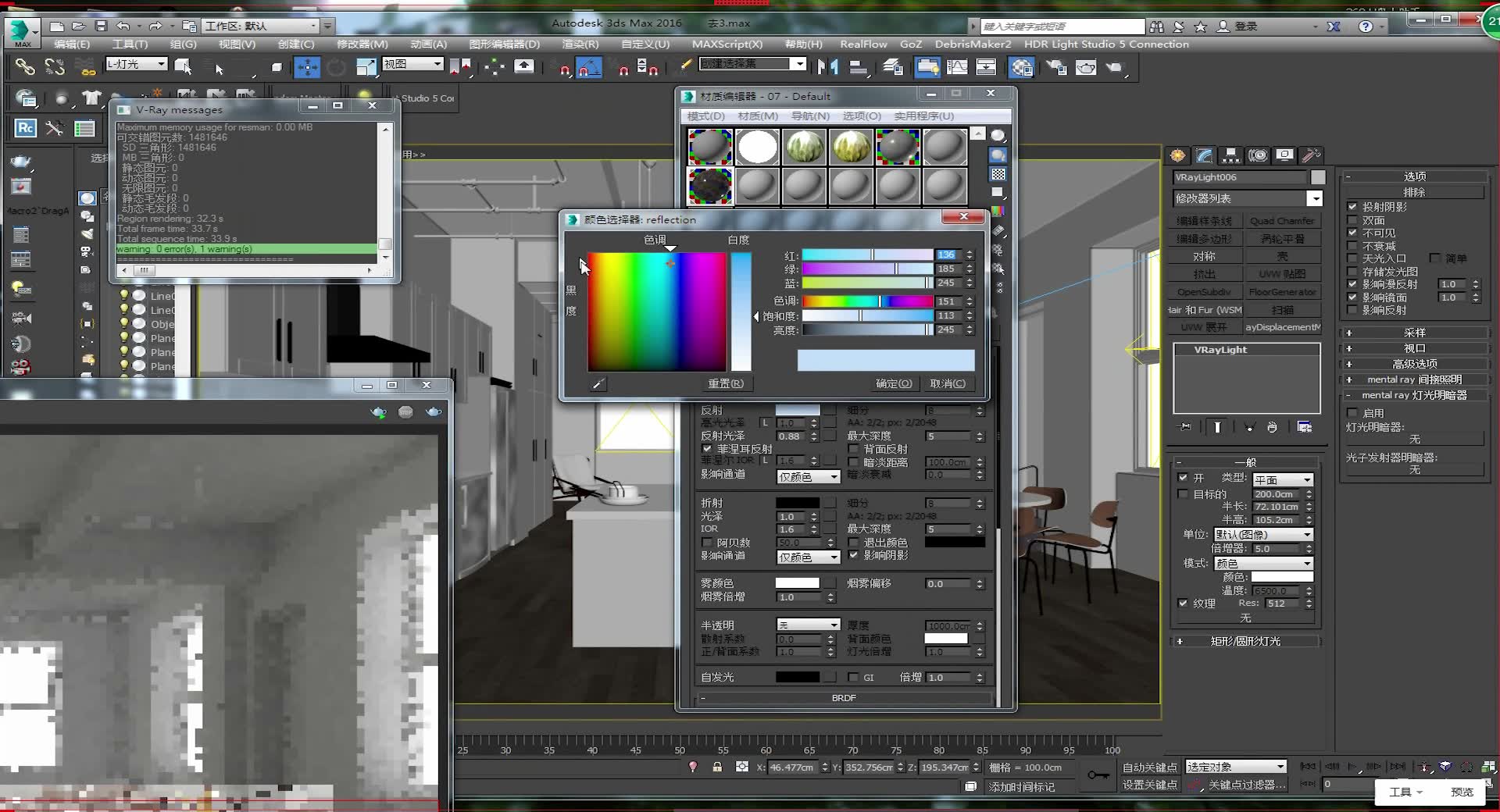Image resolution: width=1500 pixels, height=812 pixels.
Task: Open the 修改器(M) menu
Action: [362, 44]
